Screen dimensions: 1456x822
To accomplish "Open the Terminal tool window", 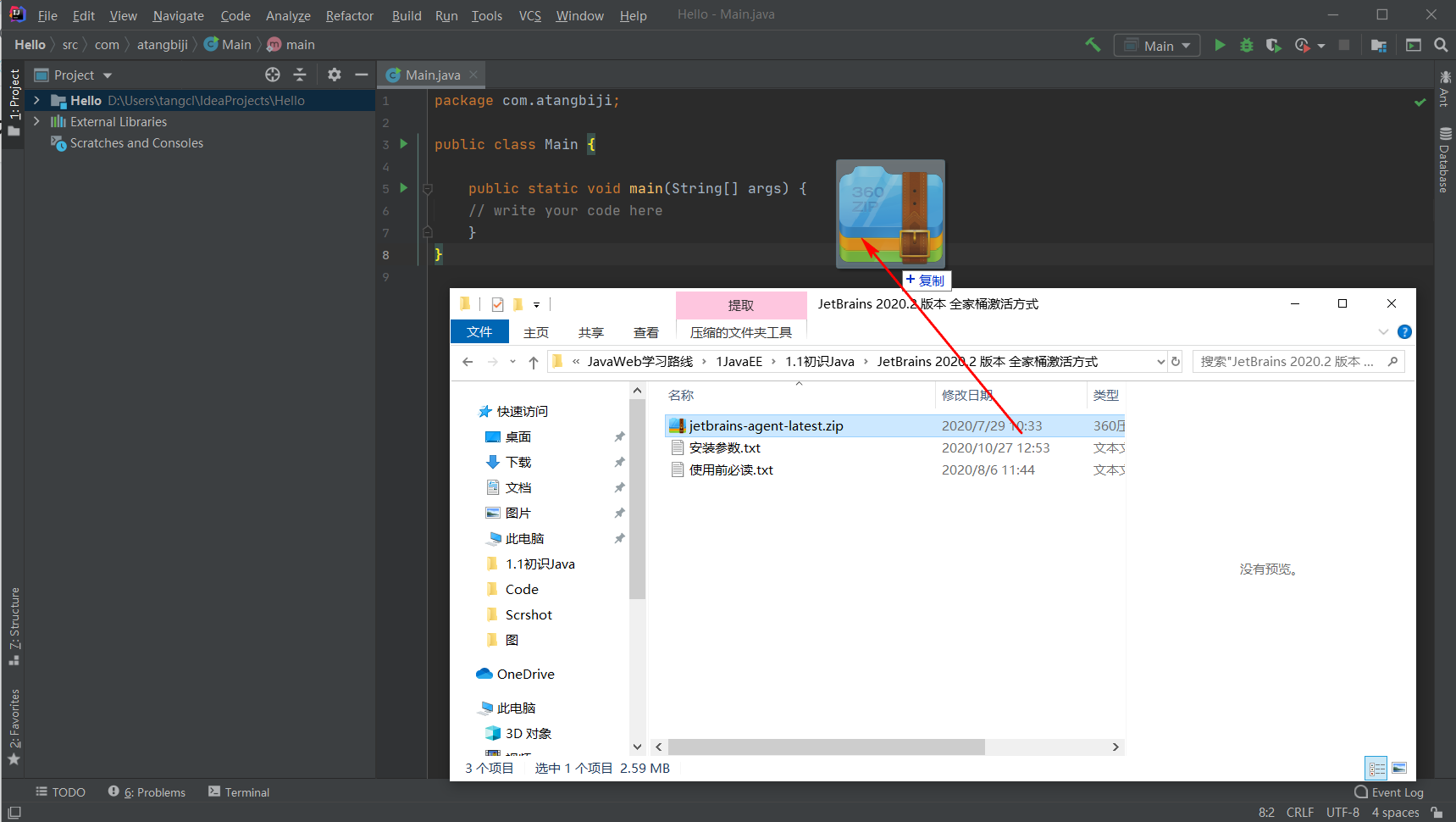I will pyautogui.click(x=246, y=791).
